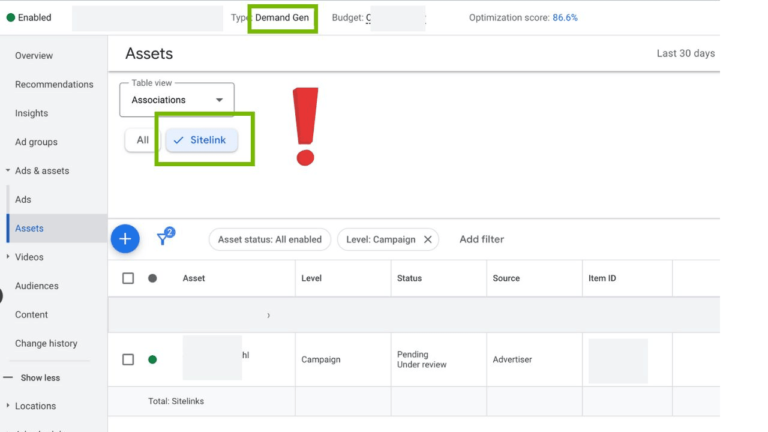
Task: Click the 86.6% optimization score link
Action: click(x=565, y=18)
